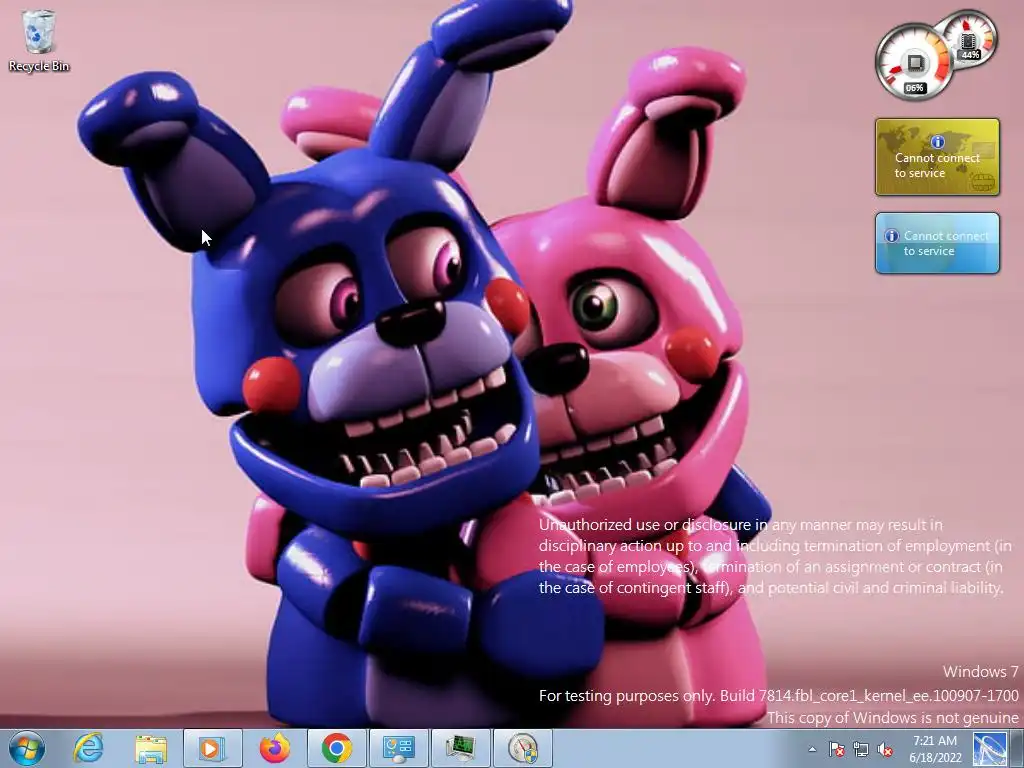Viewport: 1024px width, 768px height.
Task: Click the muted speaker volume icon
Action: 885,749
